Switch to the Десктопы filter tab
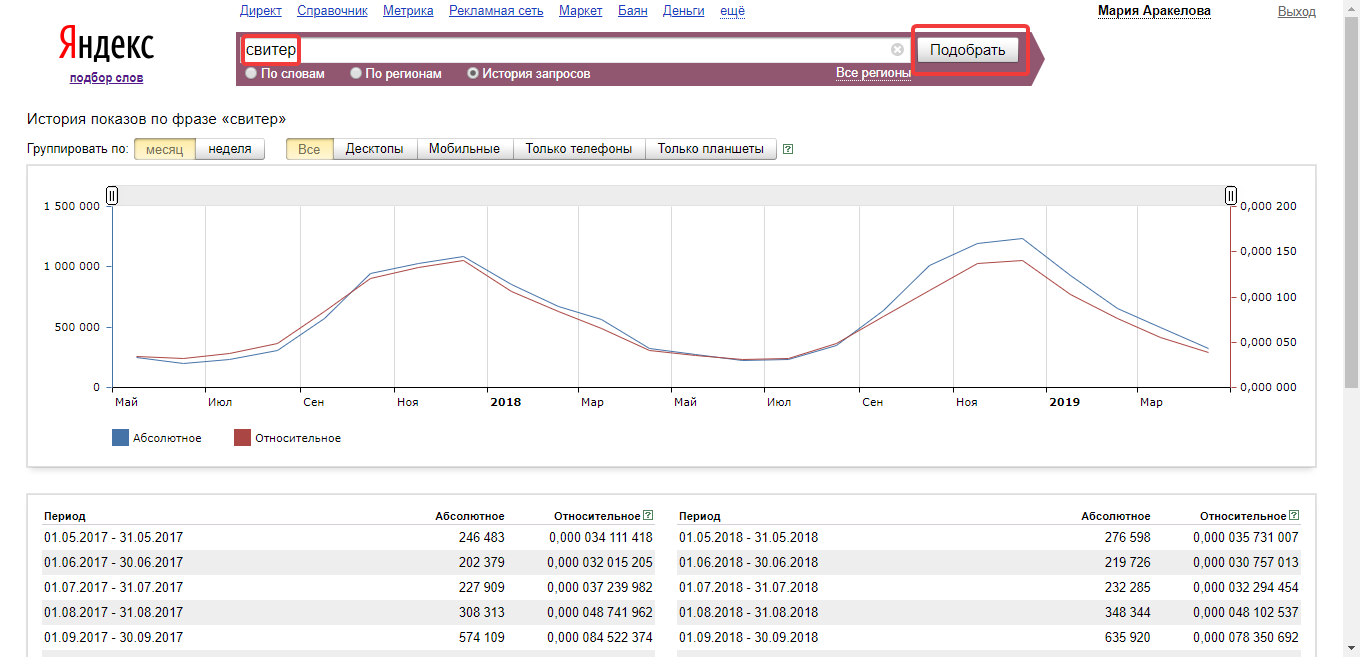Viewport: 1360px width, 657px height. [375, 149]
